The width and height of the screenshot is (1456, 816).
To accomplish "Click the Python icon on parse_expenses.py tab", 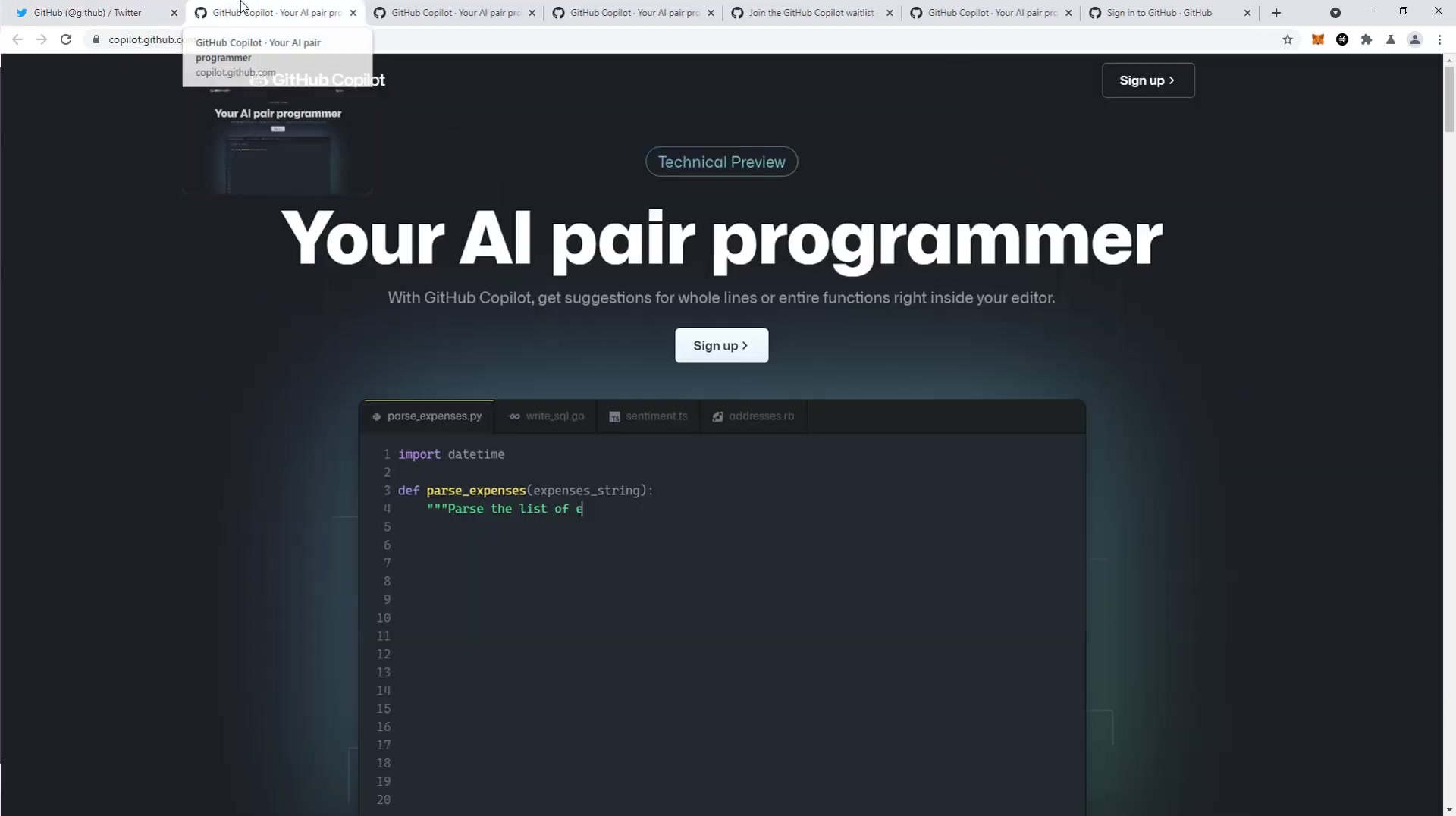I will point(377,416).
